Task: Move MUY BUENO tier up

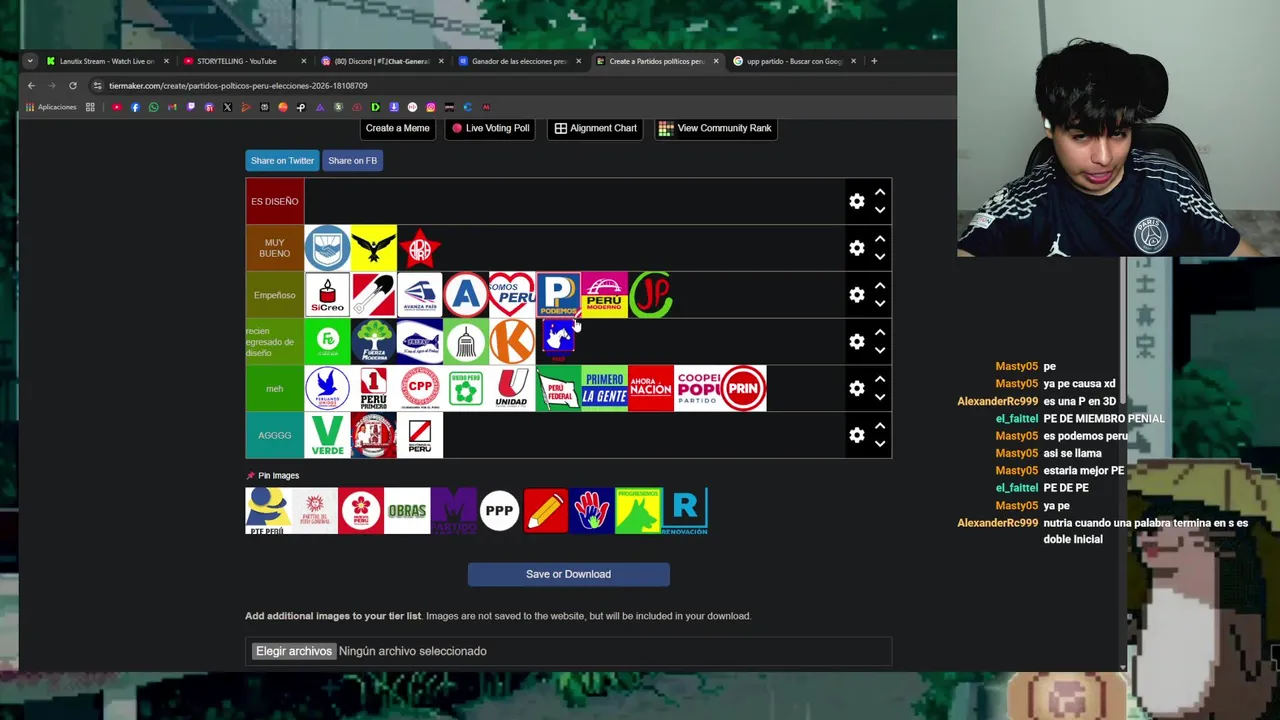Action: (880, 239)
